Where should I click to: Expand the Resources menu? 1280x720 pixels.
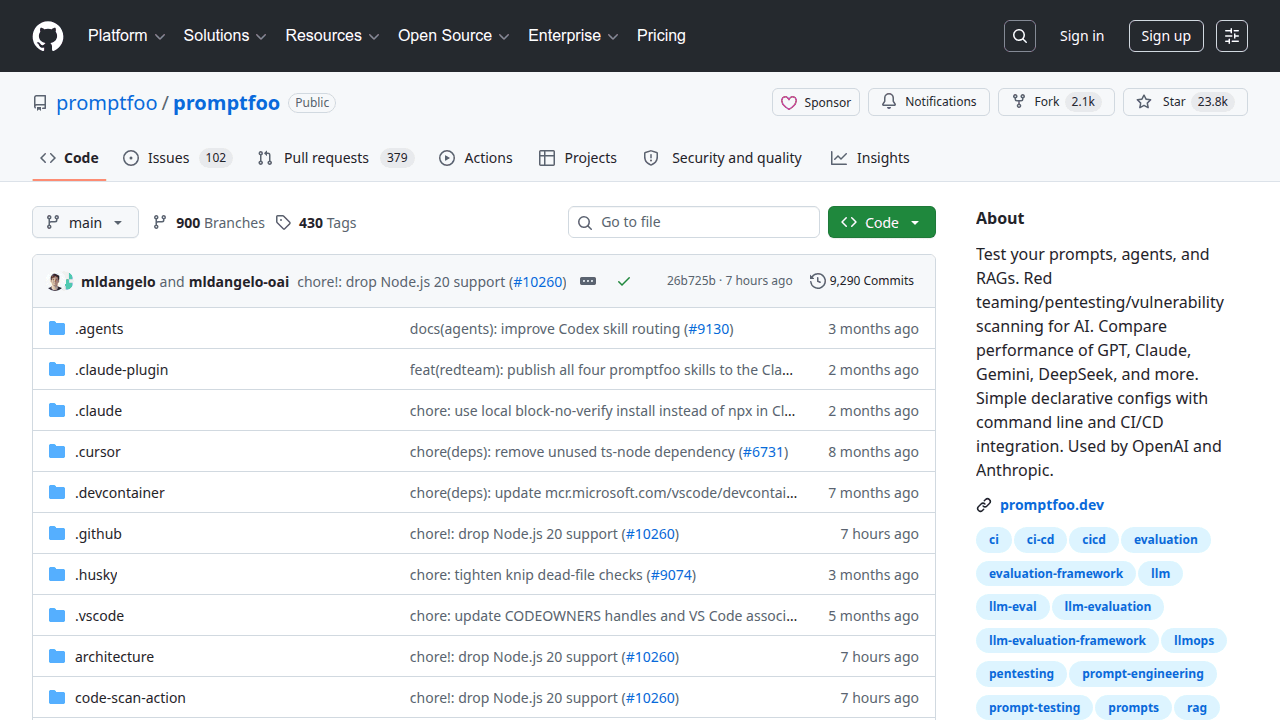[332, 36]
